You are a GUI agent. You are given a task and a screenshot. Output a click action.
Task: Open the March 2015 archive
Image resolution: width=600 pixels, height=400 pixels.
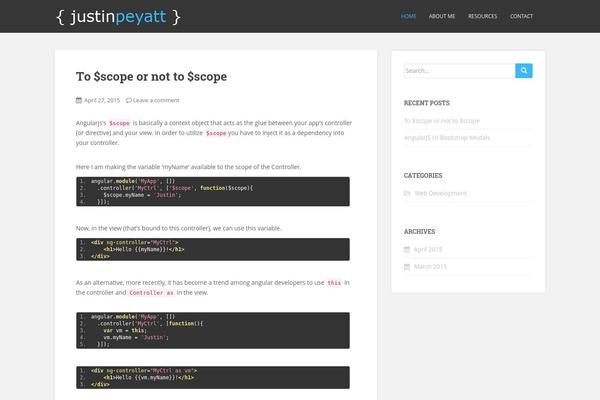coord(430,266)
